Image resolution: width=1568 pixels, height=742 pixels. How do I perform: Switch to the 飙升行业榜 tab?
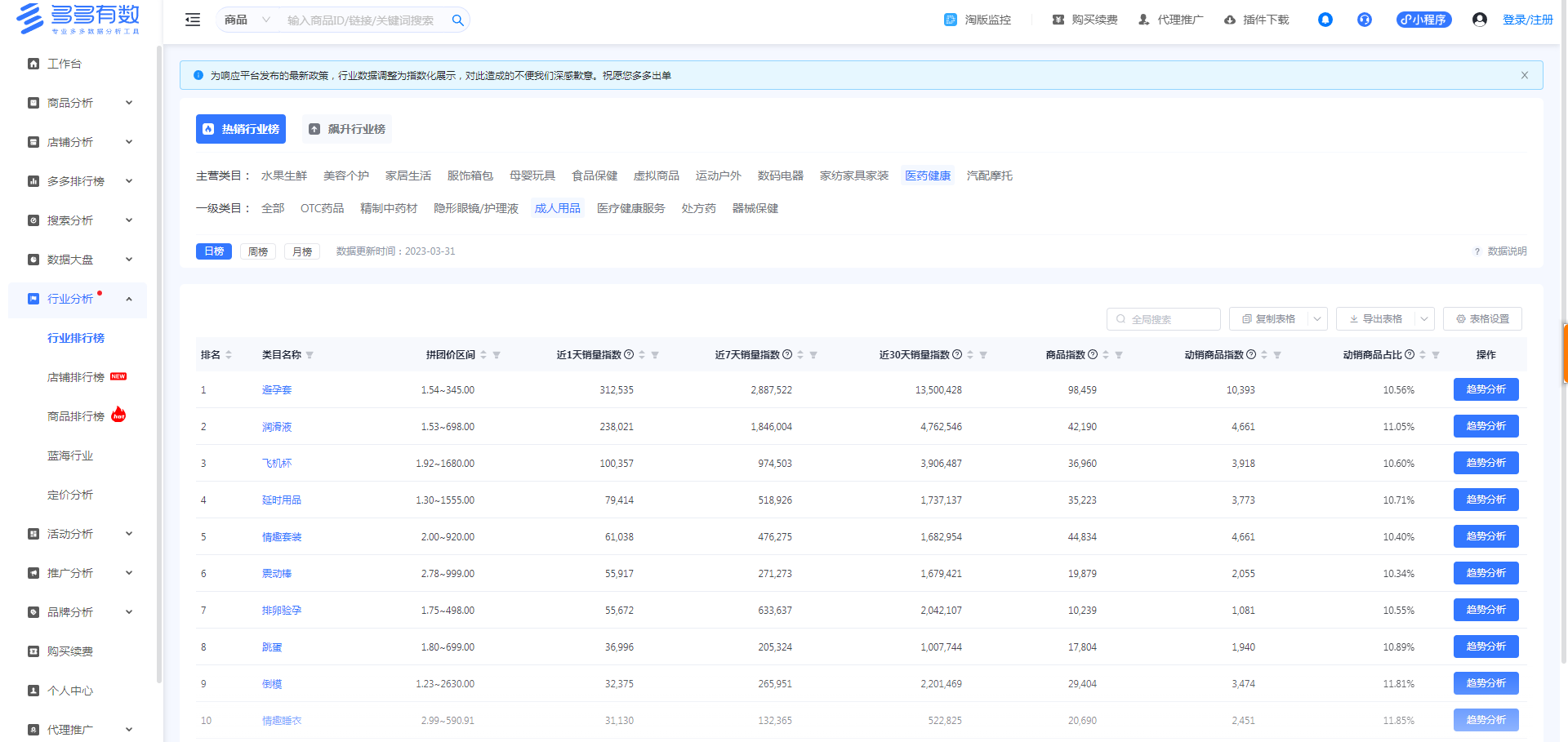(347, 129)
